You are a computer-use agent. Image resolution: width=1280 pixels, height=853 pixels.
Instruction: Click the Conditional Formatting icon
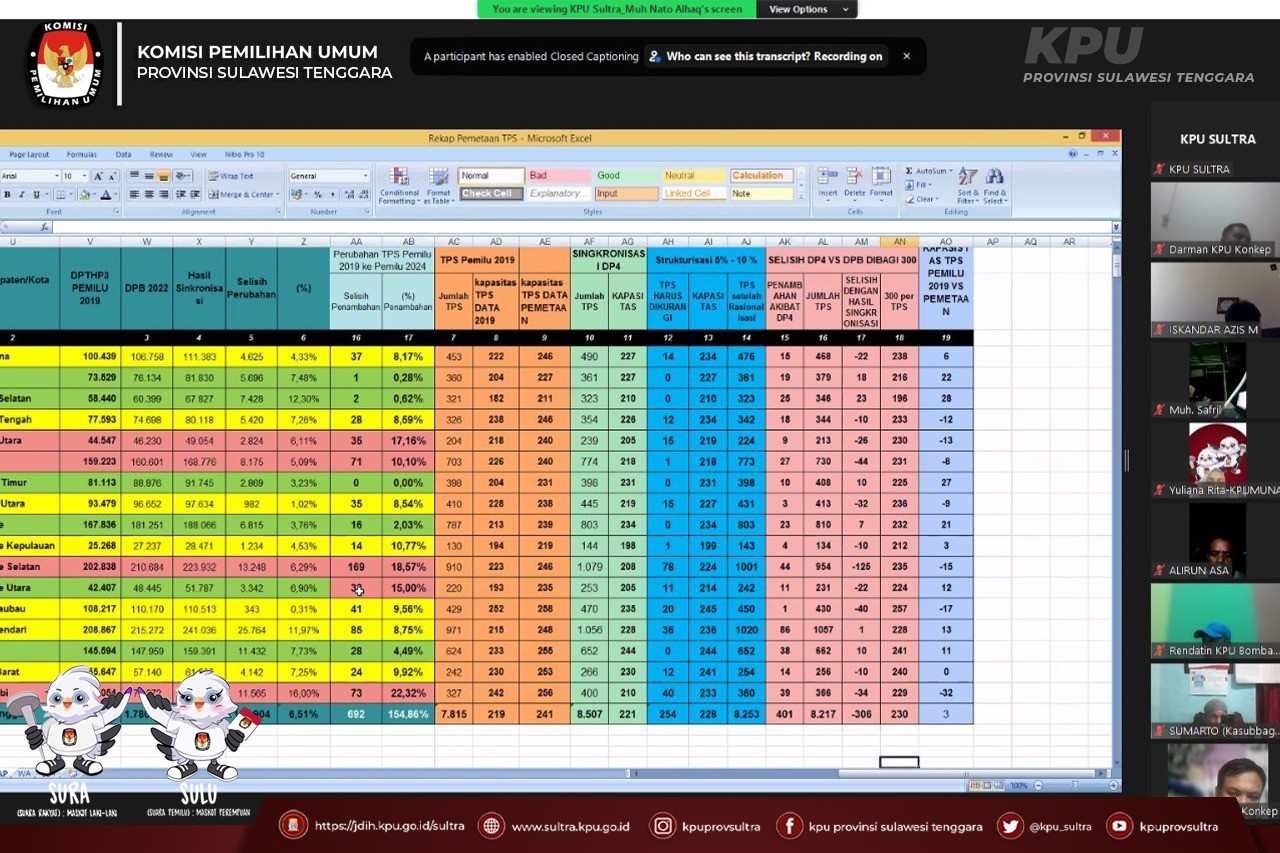click(399, 180)
